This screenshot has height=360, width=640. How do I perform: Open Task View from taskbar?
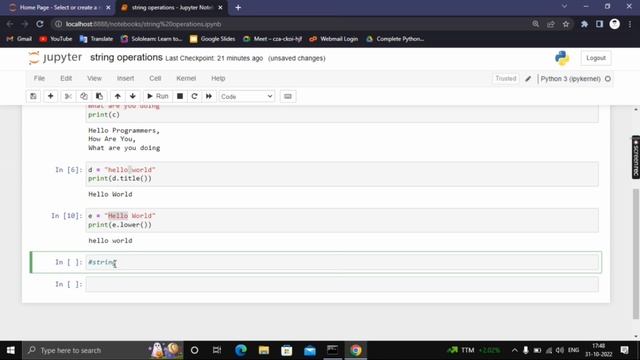[217, 350]
